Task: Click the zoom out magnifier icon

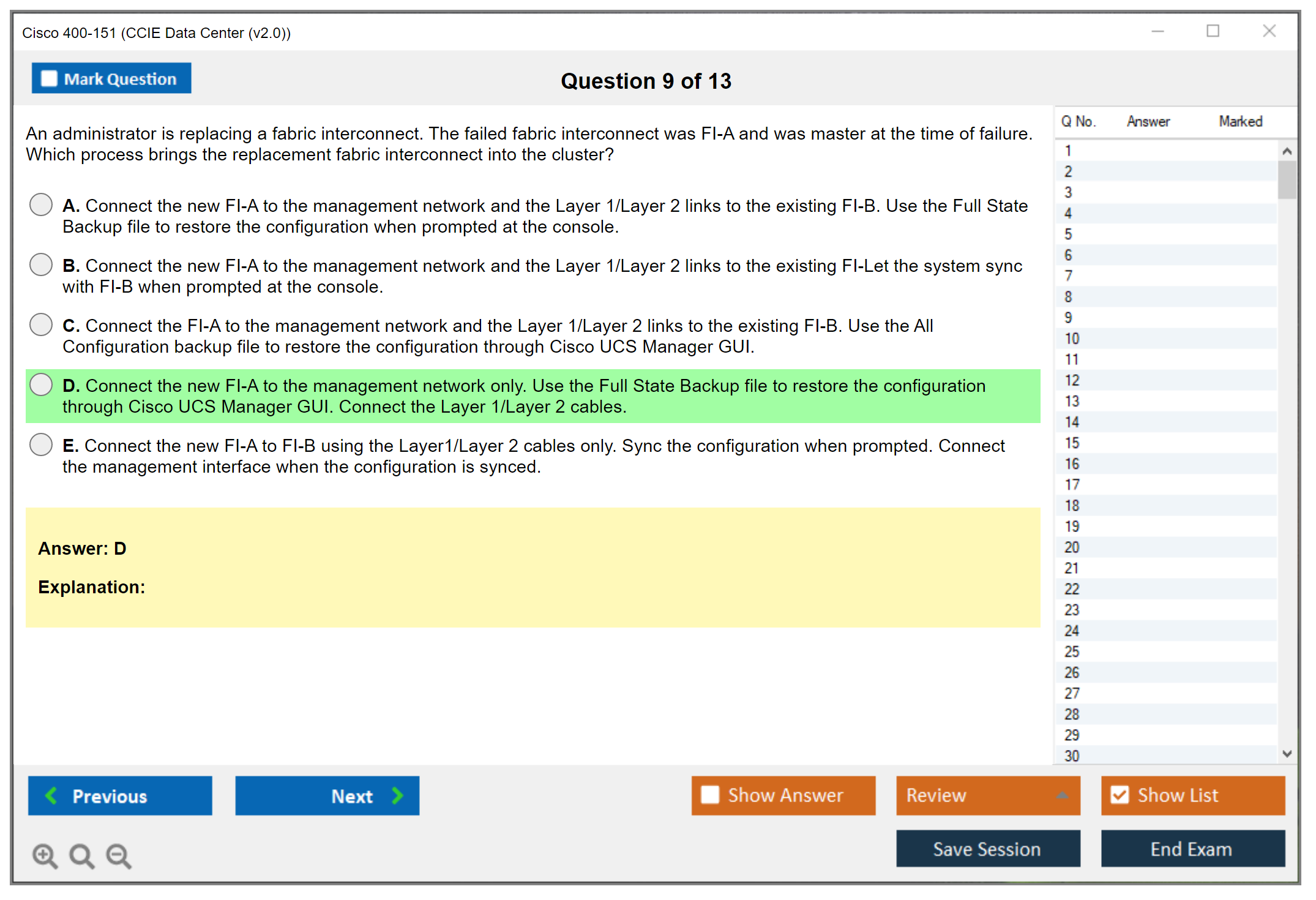Action: 118,855
